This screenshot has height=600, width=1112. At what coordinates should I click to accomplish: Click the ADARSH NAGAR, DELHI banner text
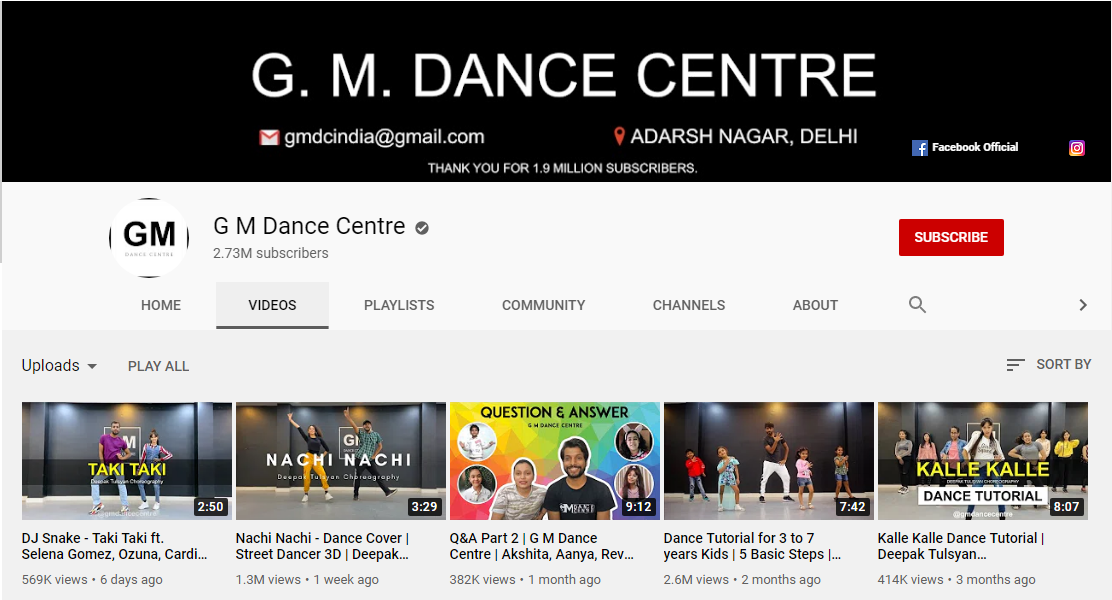click(744, 136)
